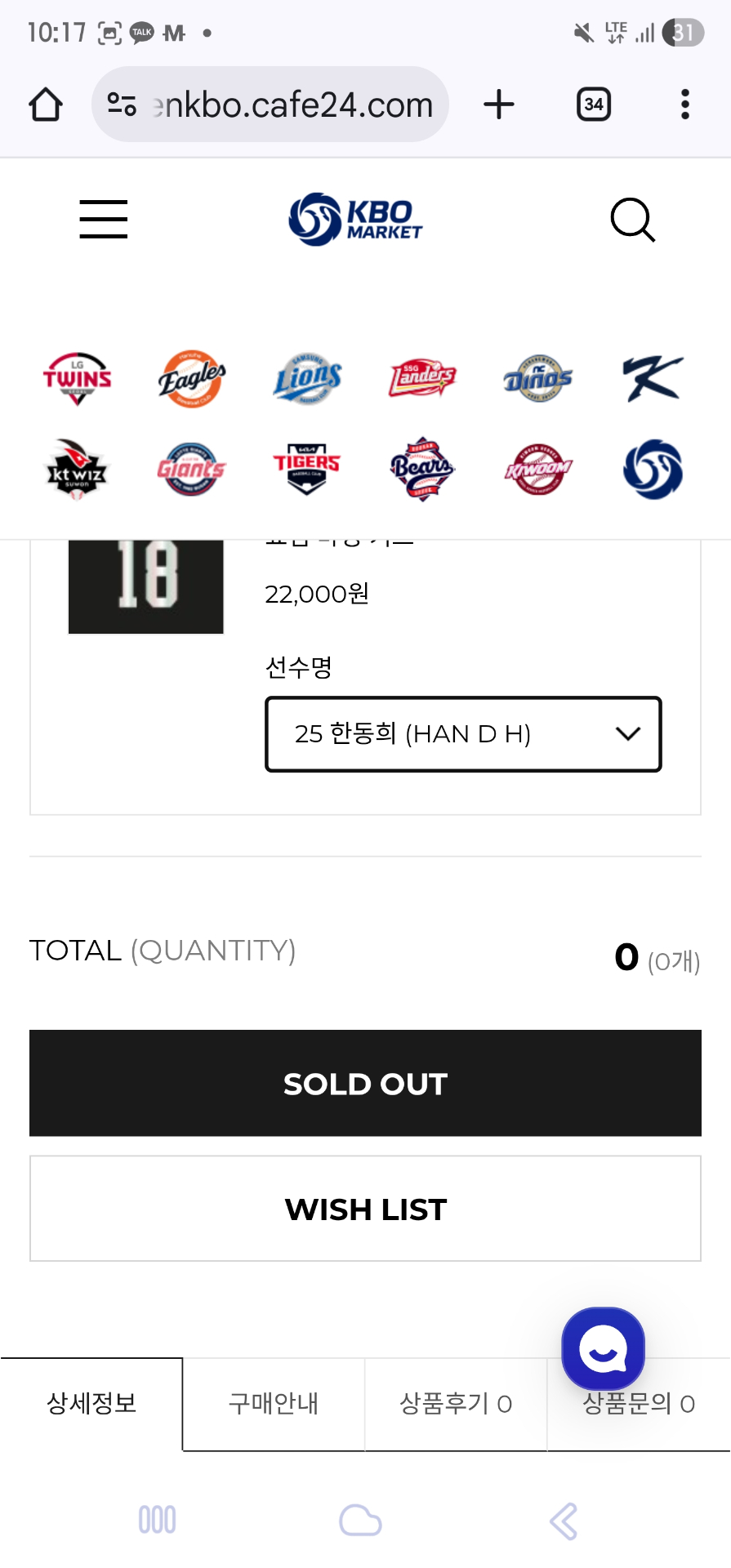731x1568 pixels.
Task: Select the Lotte Giants team logo
Action: pos(192,469)
